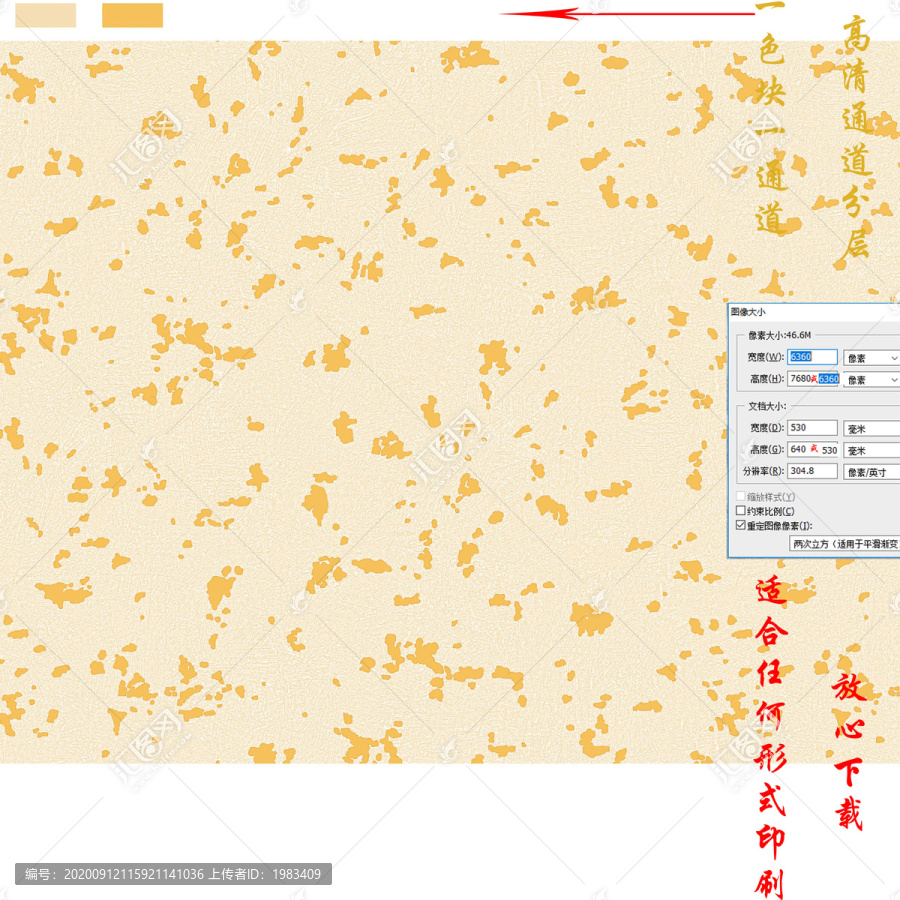This screenshot has height=900, width=900.
Task: Open the document height 毫米 unit dropdown
Action: pos(871,451)
